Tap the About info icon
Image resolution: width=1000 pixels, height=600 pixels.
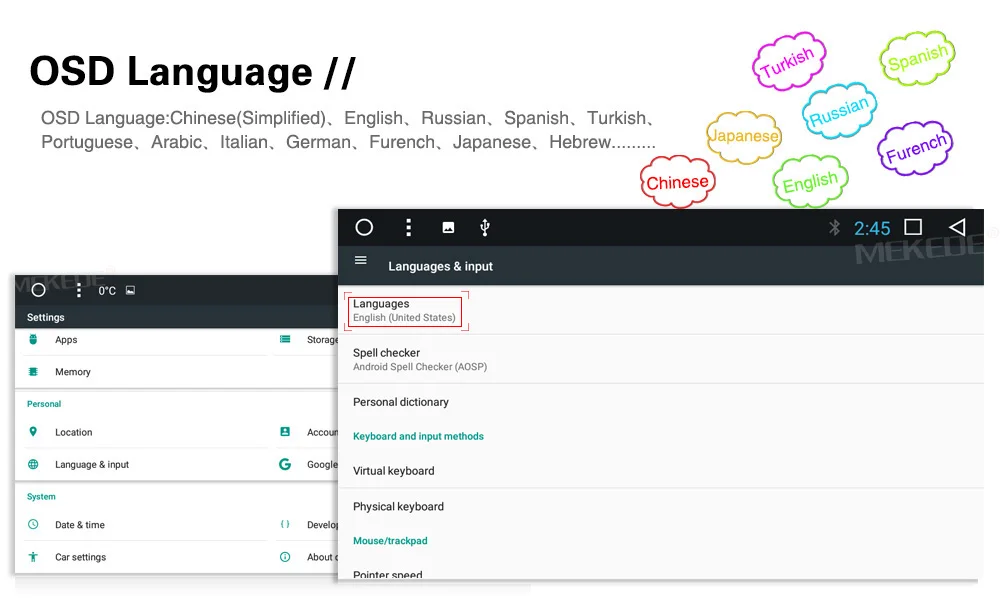click(x=285, y=557)
